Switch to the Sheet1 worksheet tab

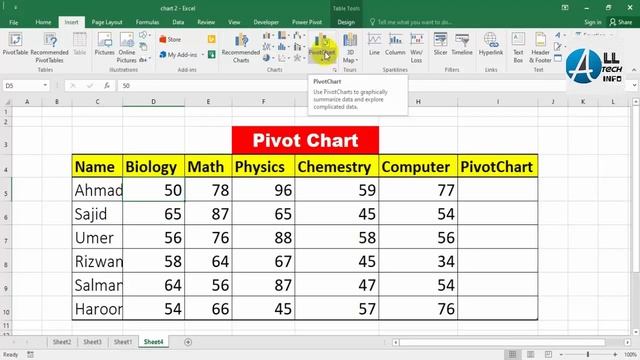[123, 342]
